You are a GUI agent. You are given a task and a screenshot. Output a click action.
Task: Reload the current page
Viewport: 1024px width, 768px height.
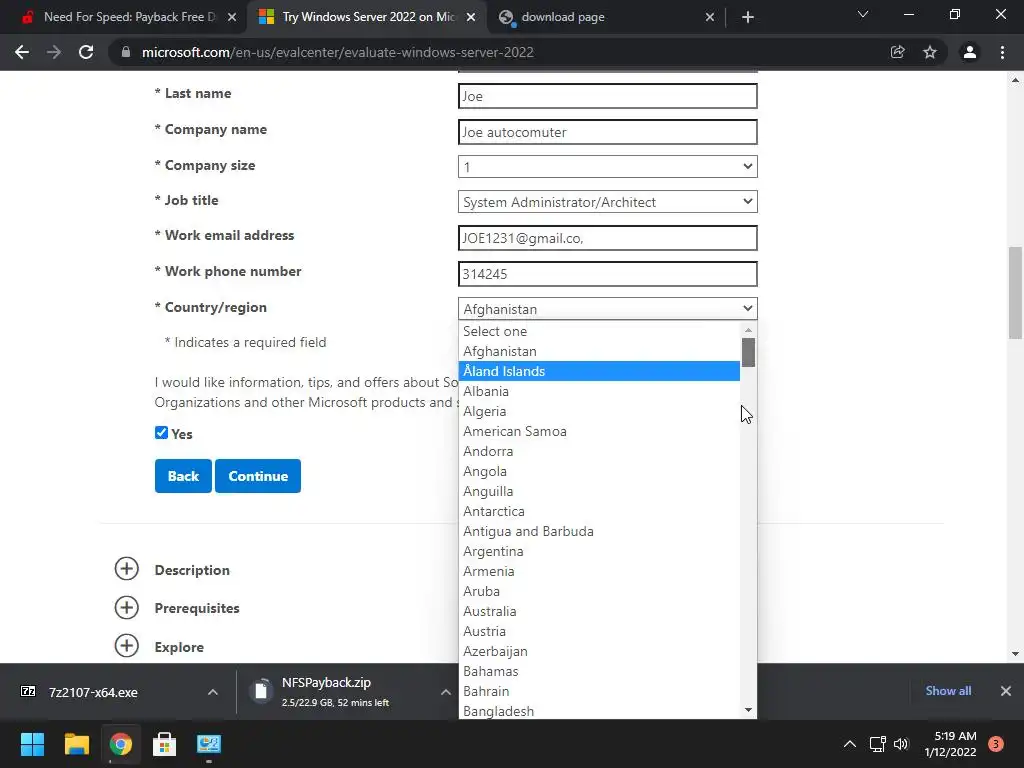point(86,52)
